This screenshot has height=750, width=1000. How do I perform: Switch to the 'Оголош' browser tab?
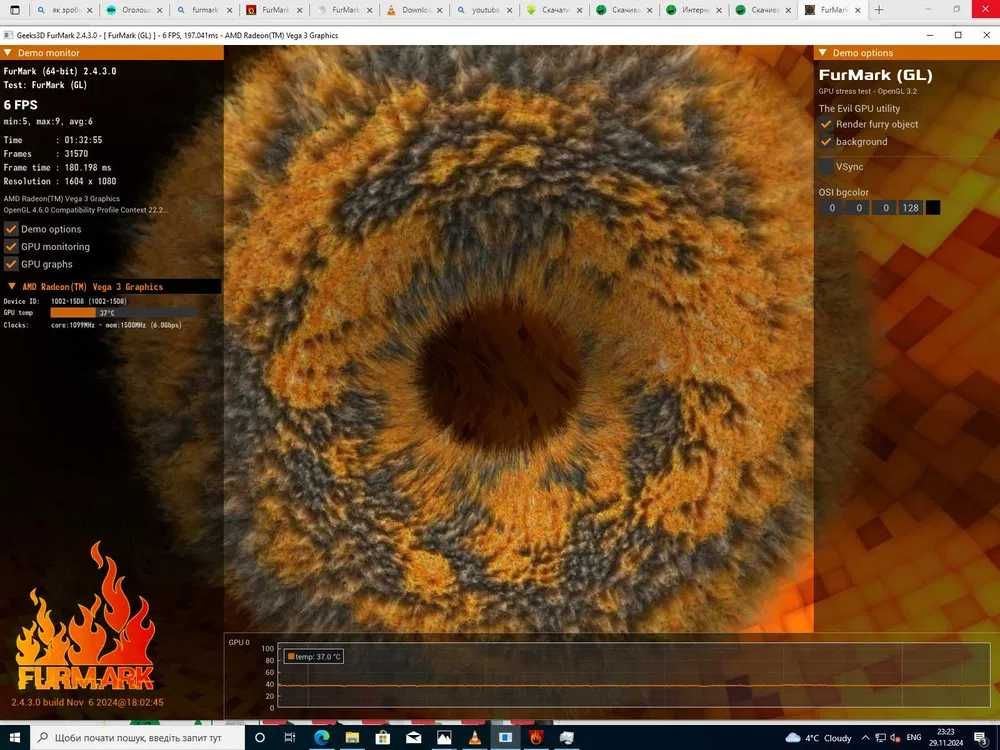(x=133, y=10)
